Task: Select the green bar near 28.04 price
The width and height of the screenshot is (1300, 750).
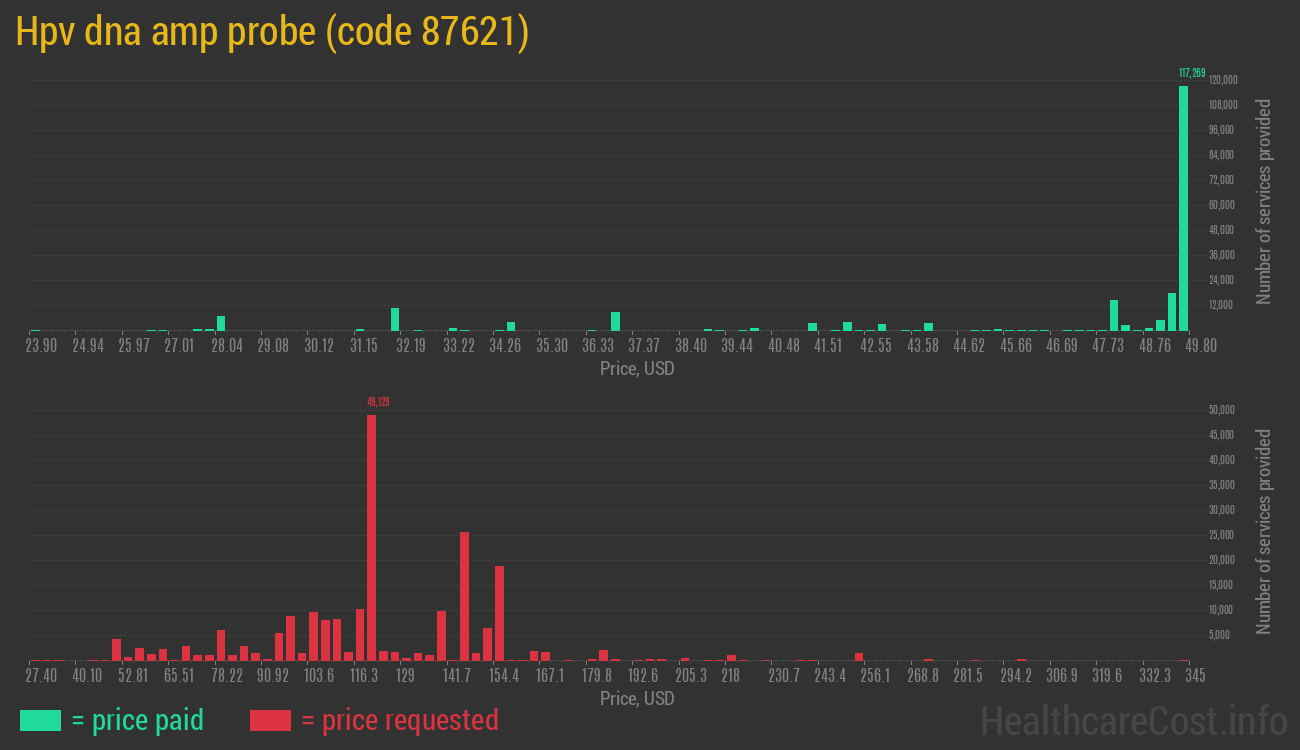Action: point(221,323)
